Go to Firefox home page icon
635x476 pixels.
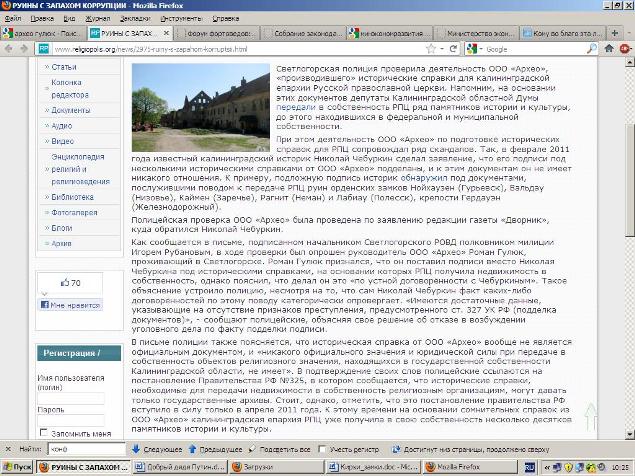609,49
